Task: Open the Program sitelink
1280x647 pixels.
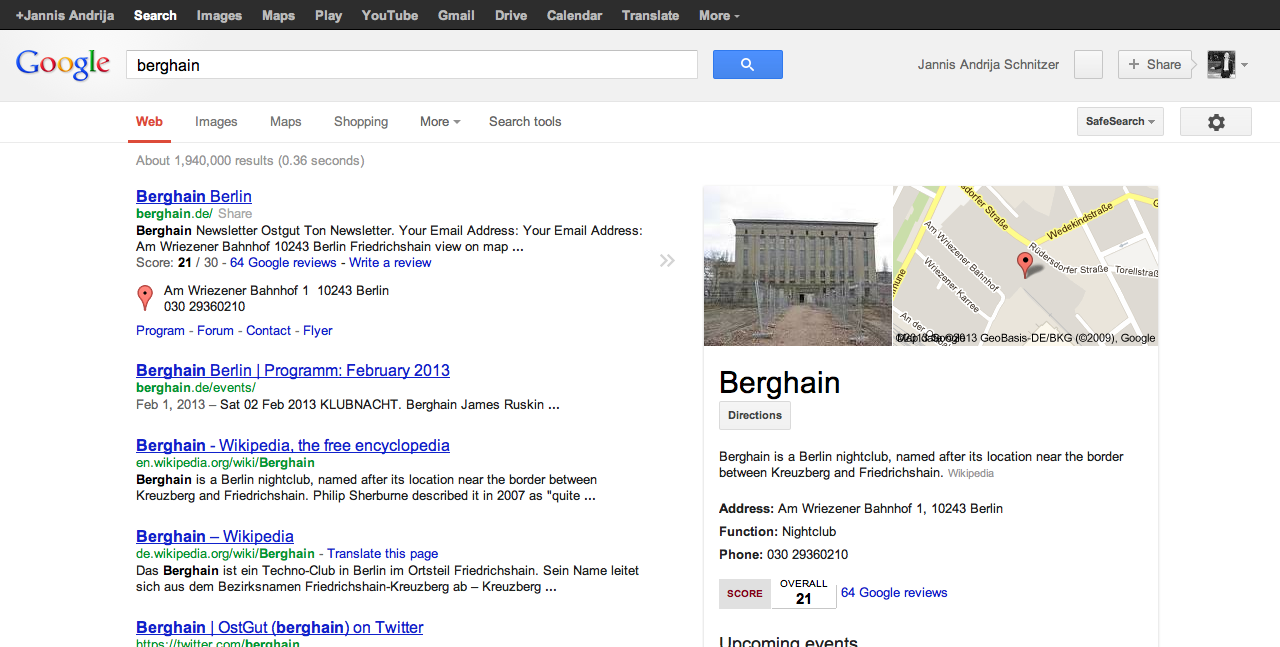Action: (160, 331)
